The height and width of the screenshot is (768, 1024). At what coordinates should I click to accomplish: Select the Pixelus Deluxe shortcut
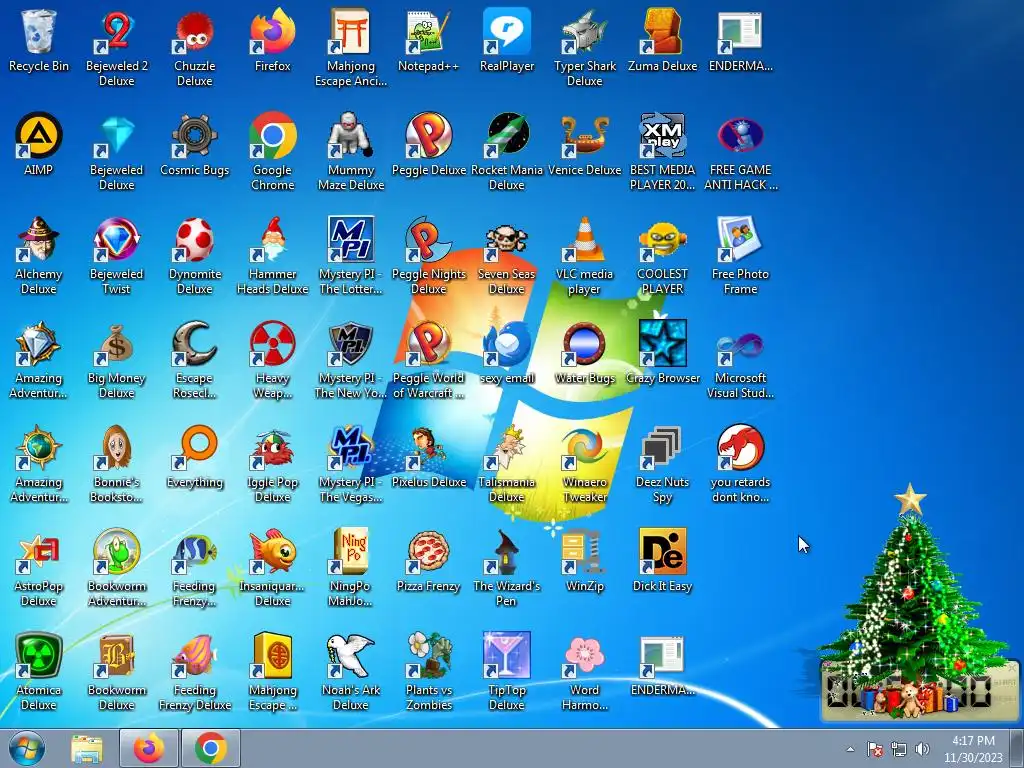point(428,447)
